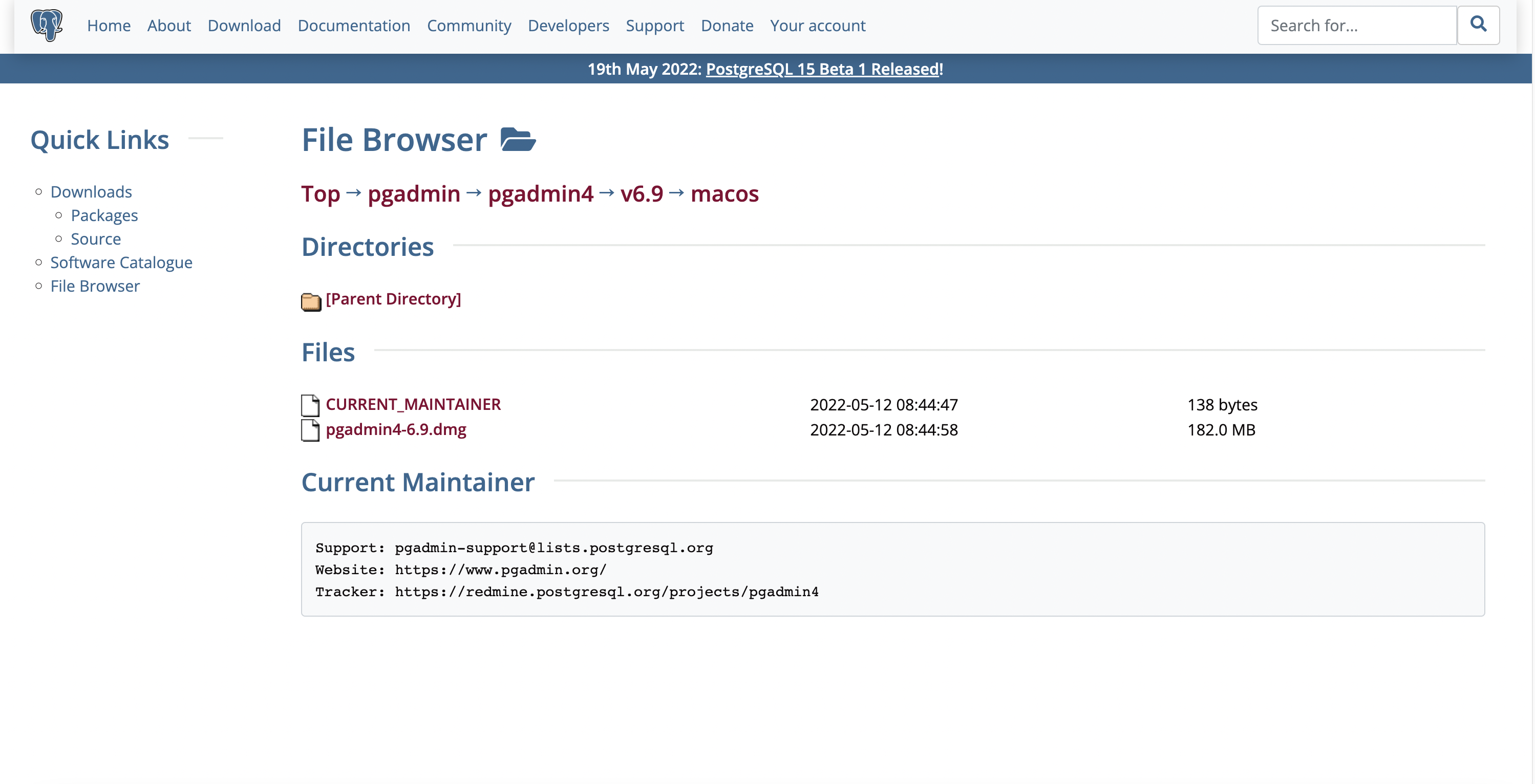The image size is (1535, 784).
Task: Open the CURRENT_MAINTAINER file link
Action: click(x=413, y=404)
